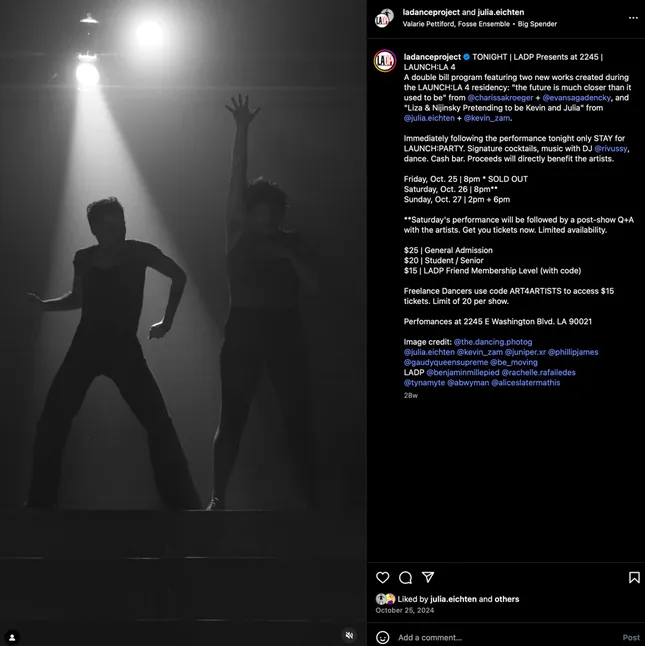
Task: Click the dancers silhouette photo
Action: [x=183, y=323]
